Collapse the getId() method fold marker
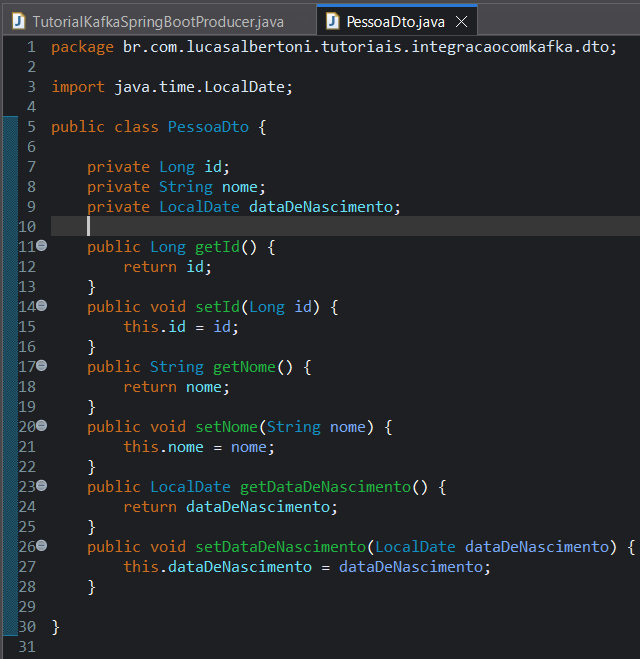640x659 pixels. (x=42, y=246)
